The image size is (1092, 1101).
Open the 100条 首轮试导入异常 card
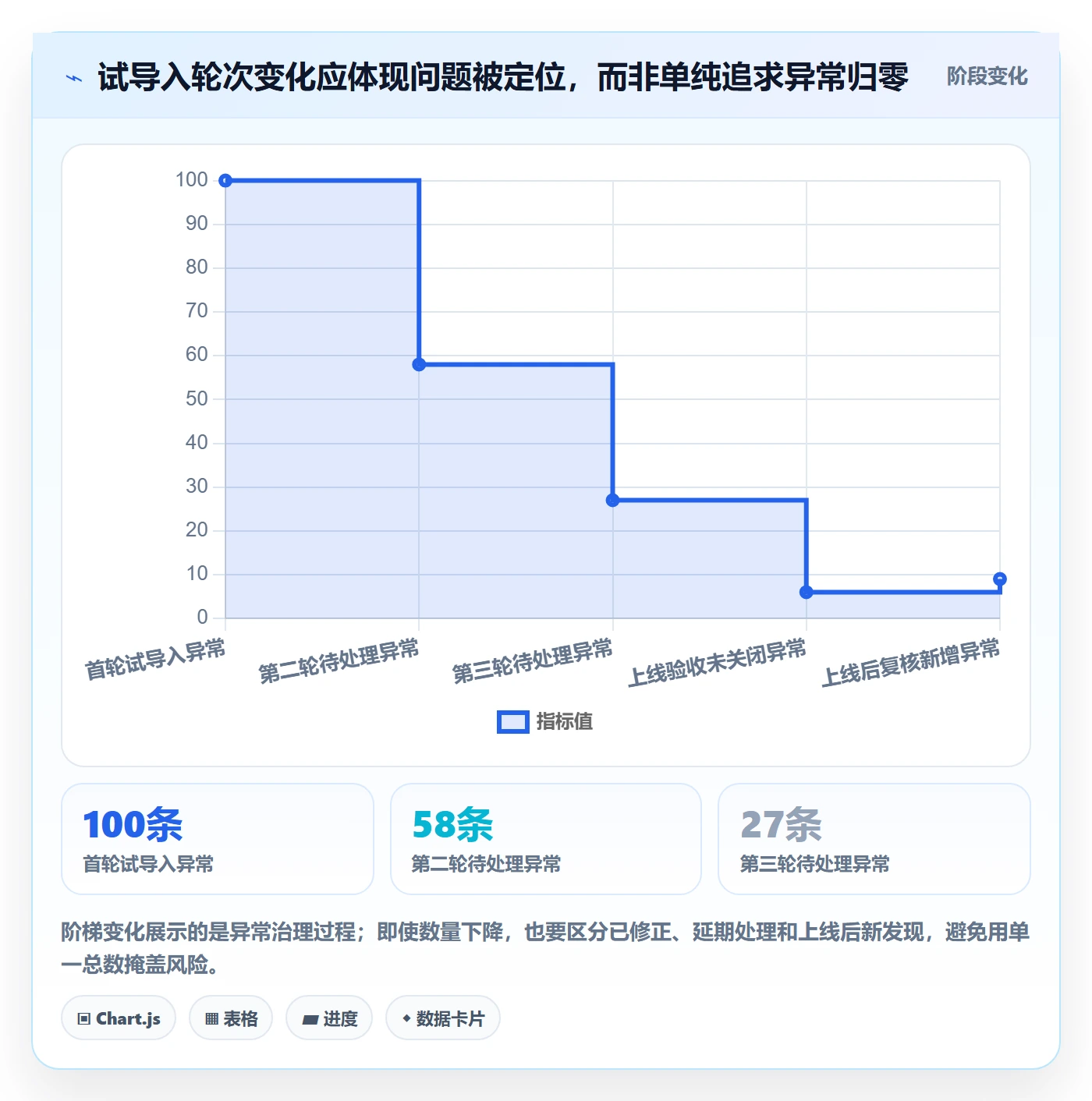[218, 839]
